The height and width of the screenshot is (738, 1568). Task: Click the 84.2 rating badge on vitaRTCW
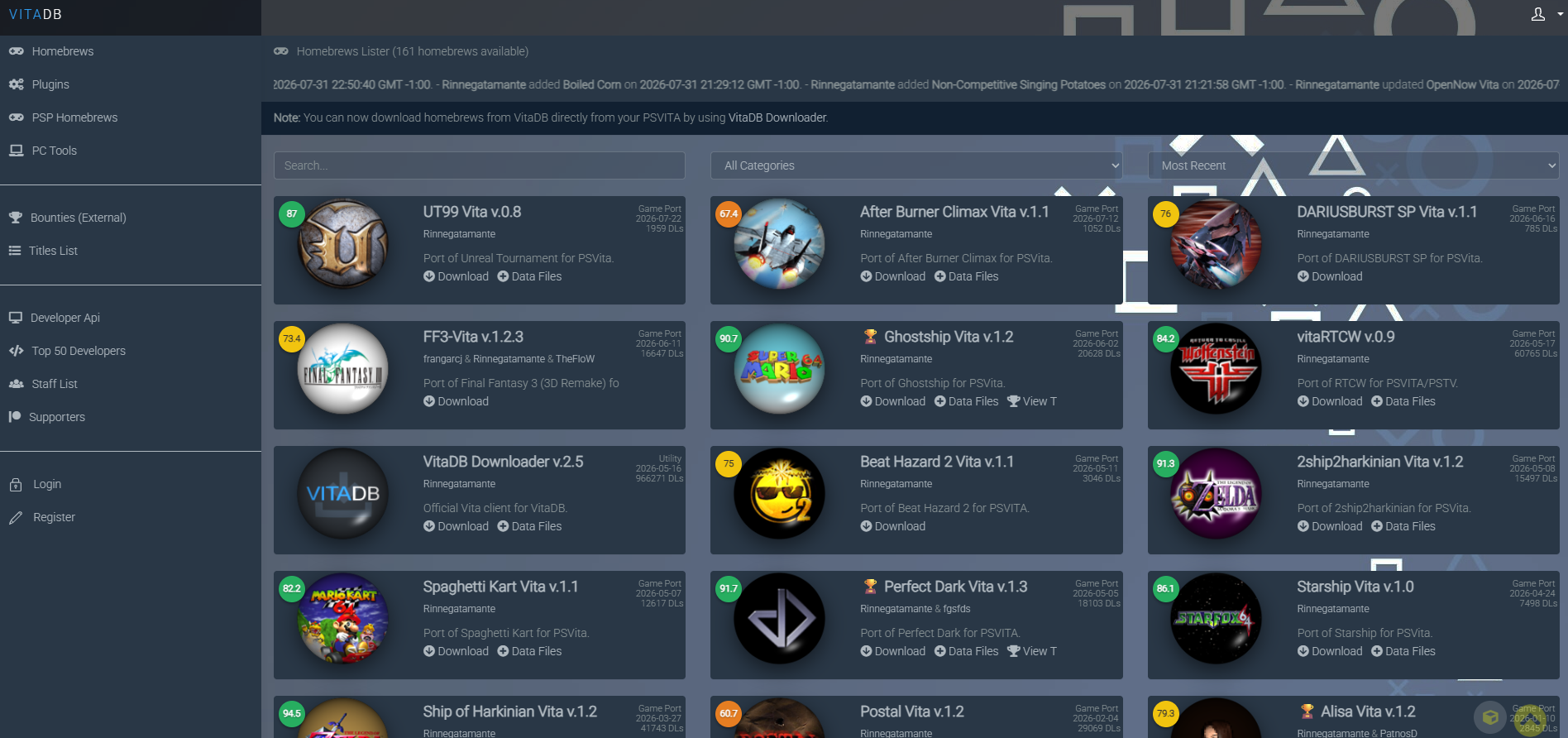(1165, 338)
